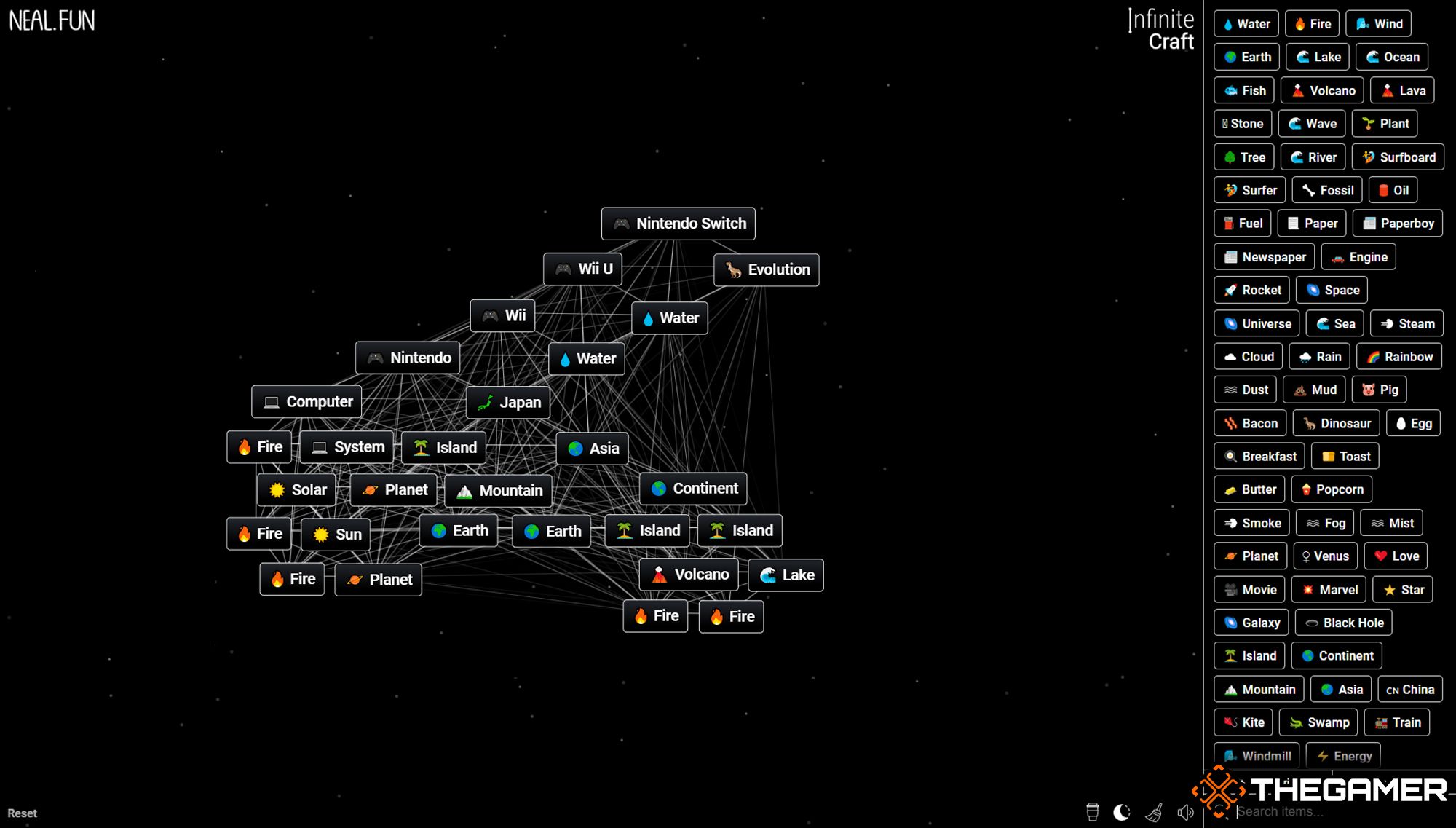Screen dimensions: 1456x828
Task: Click the Asia element on canvas
Action: [x=592, y=449]
